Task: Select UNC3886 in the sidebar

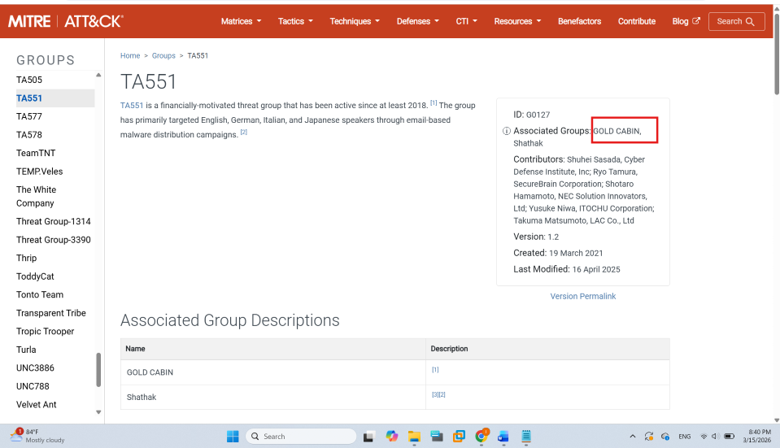Action: click(35, 368)
